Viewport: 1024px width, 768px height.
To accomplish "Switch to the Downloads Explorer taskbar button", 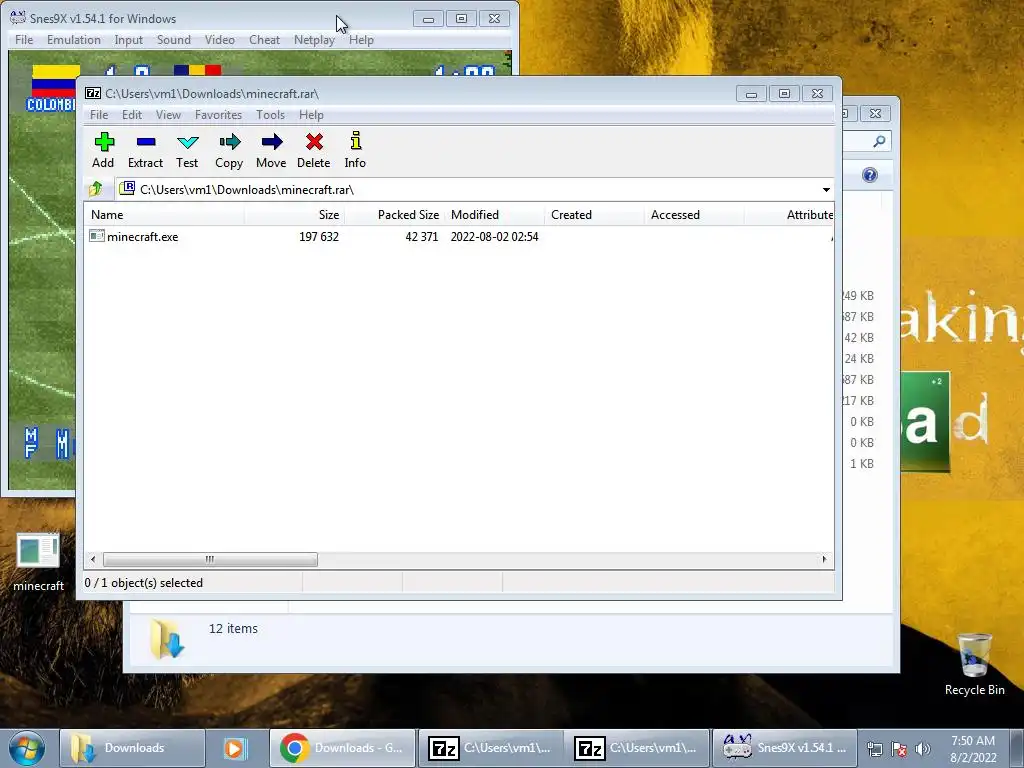I will pos(132,748).
